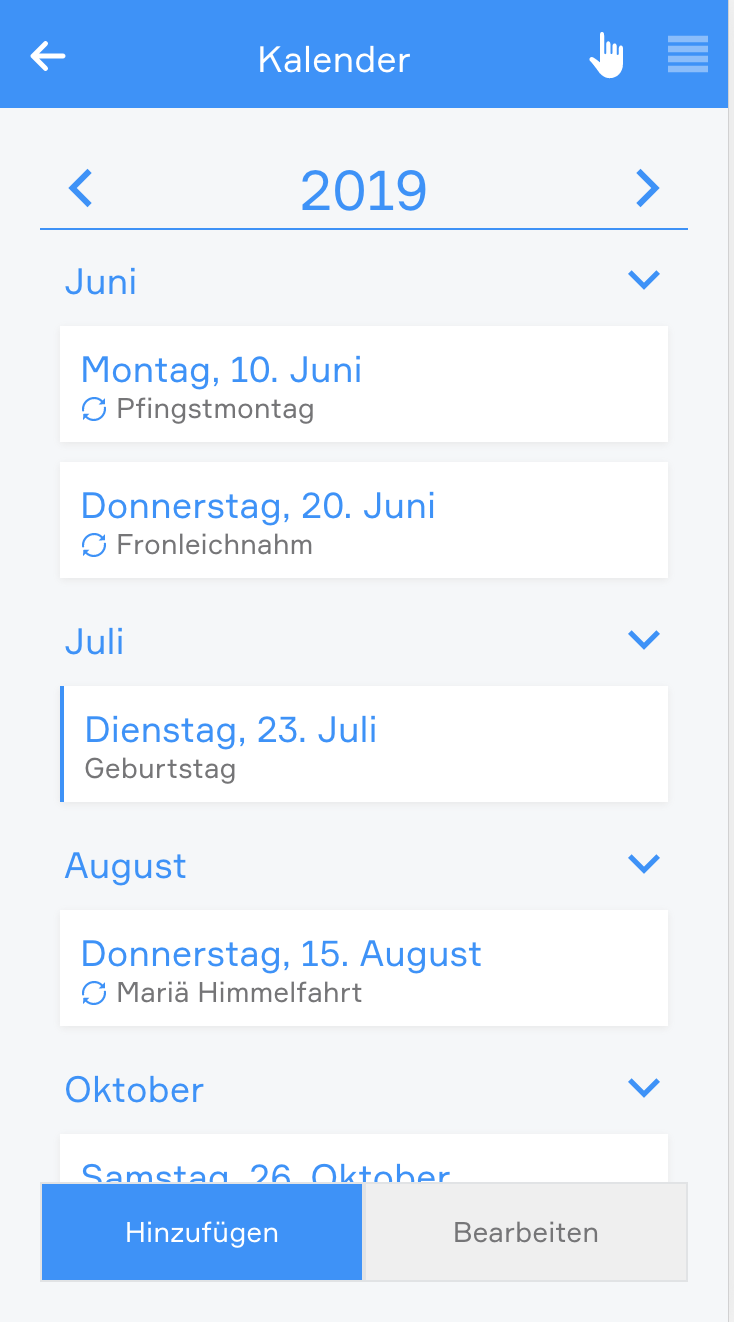Click the back arrow in header
Screen dimensions: 734x1322
pyautogui.click(x=48, y=56)
